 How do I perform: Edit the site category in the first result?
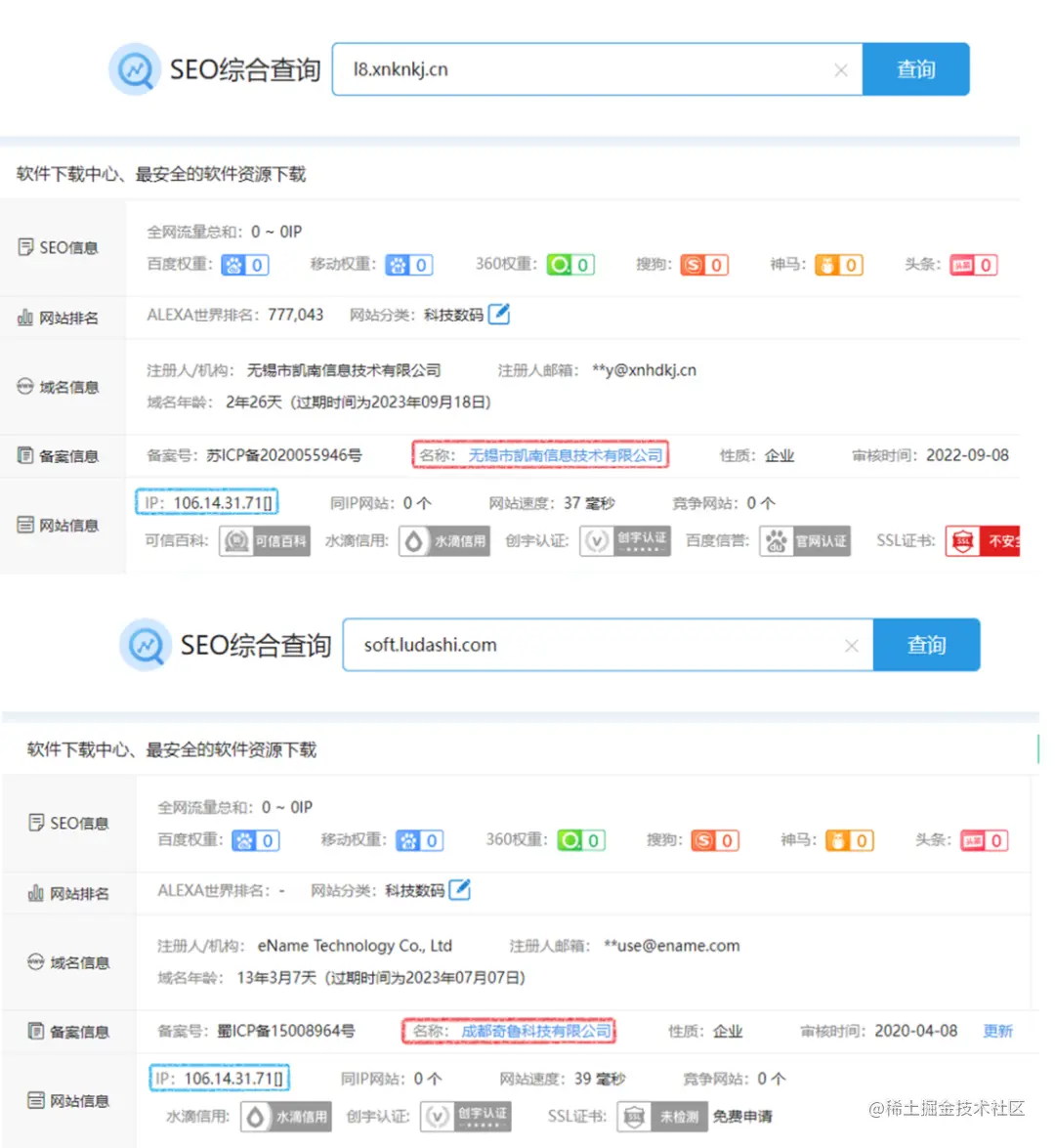(x=498, y=314)
